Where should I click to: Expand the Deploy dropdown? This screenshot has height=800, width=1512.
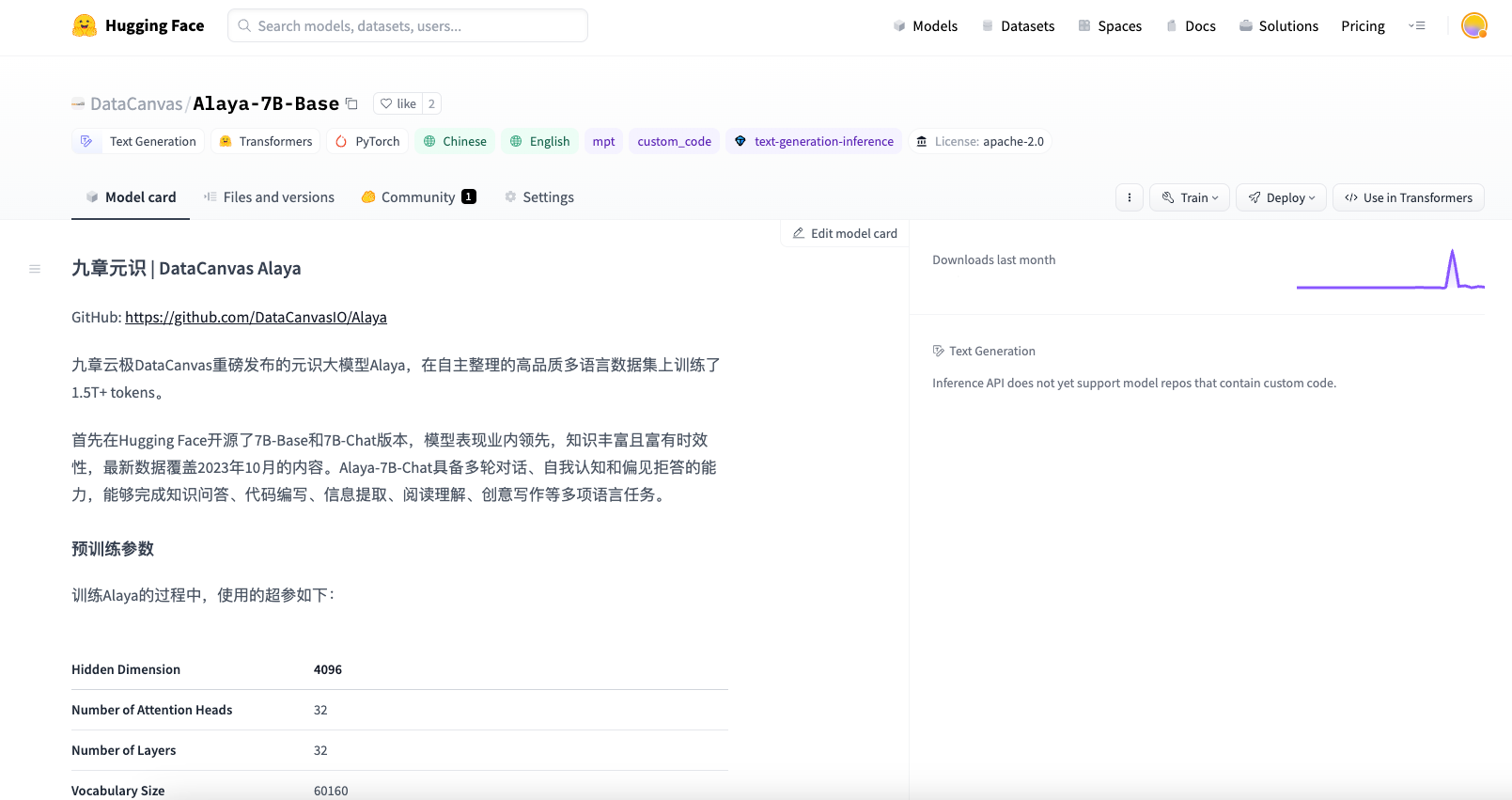pos(1282,197)
